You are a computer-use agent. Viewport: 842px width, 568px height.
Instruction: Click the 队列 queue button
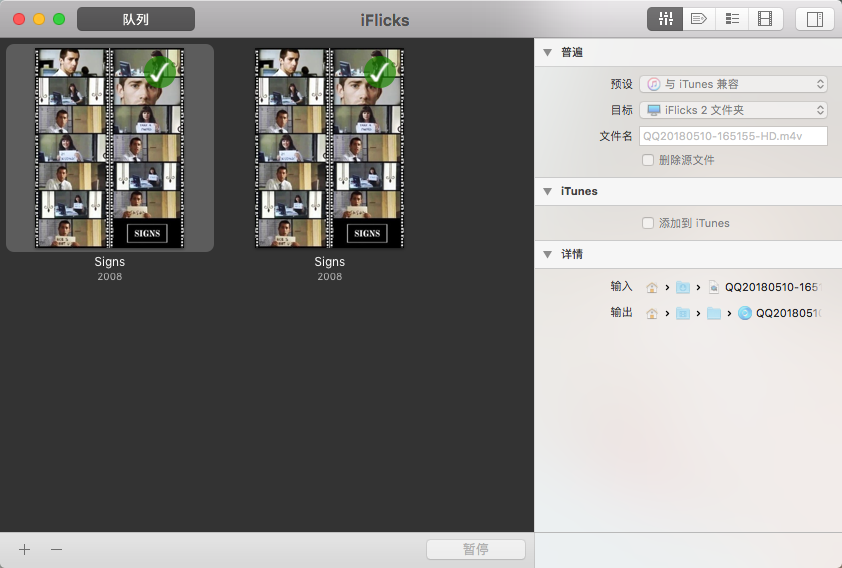pos(136,19)
